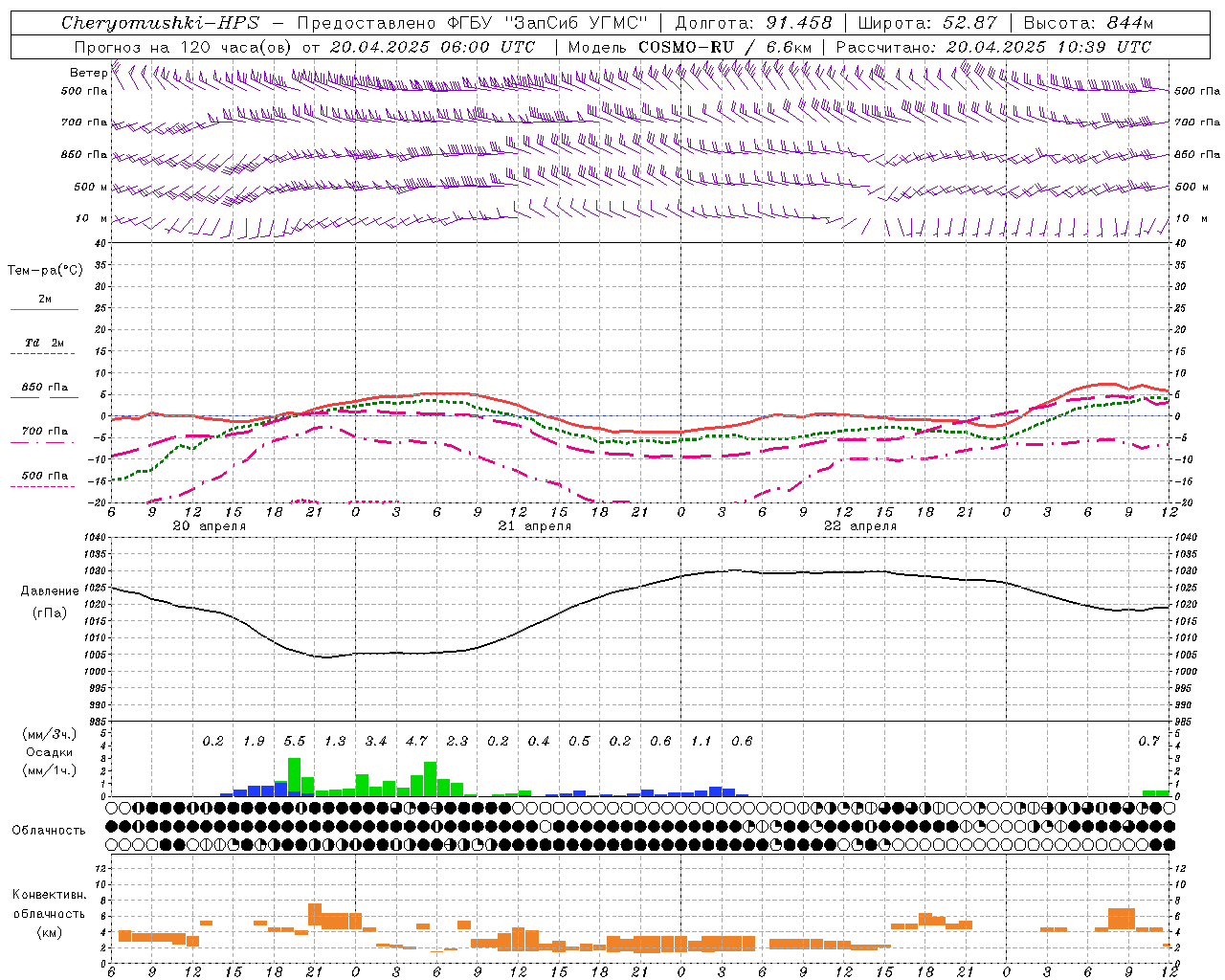Click the dotted line sample under Td 2м
Screen dimensions: 1225x980
click(42, 353)
